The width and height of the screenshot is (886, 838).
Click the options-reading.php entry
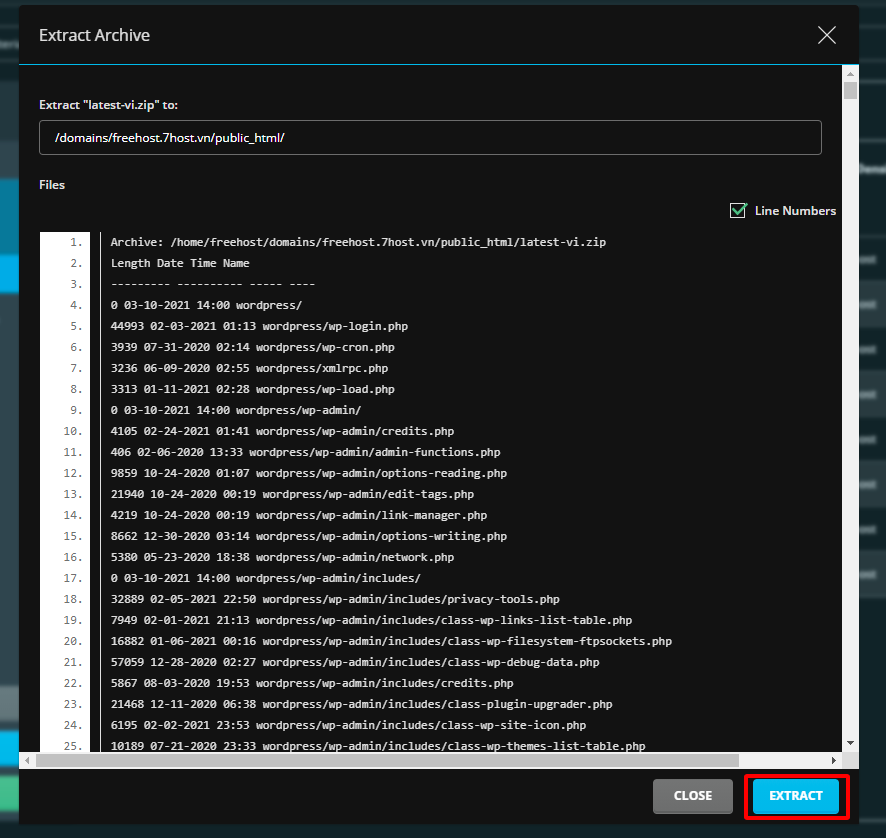[309, 473]
